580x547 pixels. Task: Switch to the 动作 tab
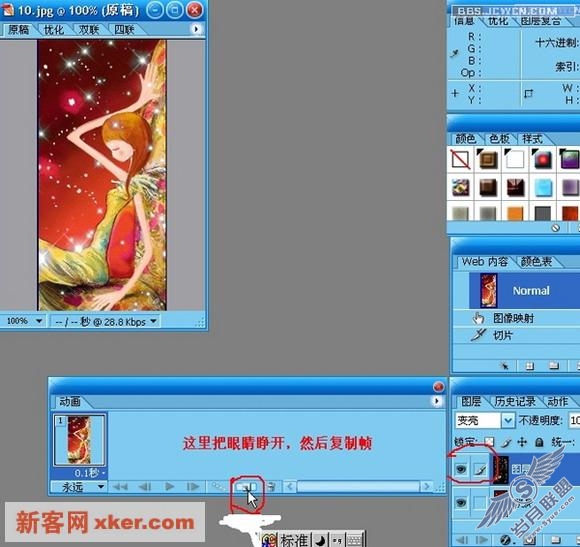click(x=557, y=401)
